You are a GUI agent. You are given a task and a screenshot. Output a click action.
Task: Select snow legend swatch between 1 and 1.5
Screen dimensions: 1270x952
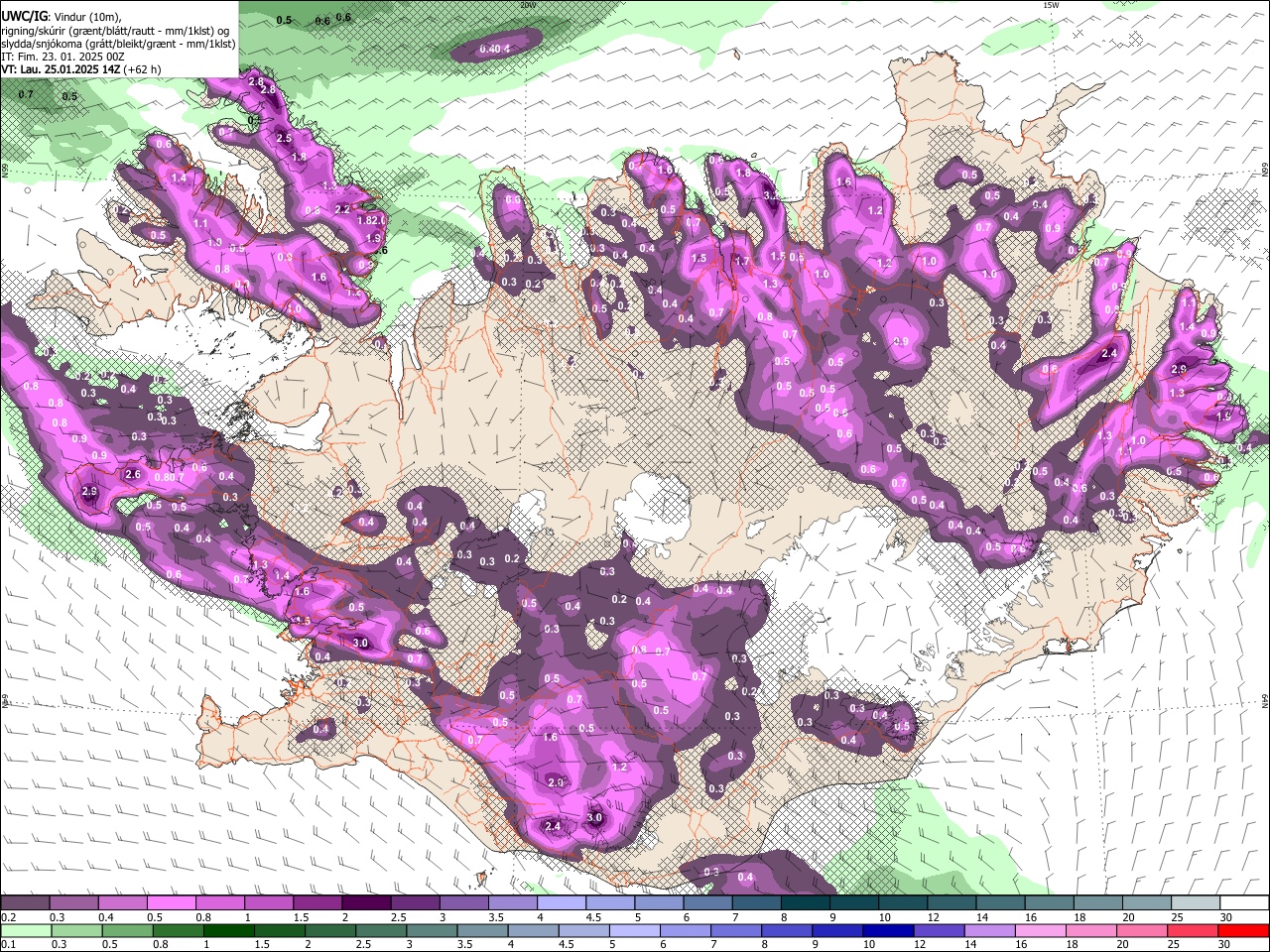(268, 903)
